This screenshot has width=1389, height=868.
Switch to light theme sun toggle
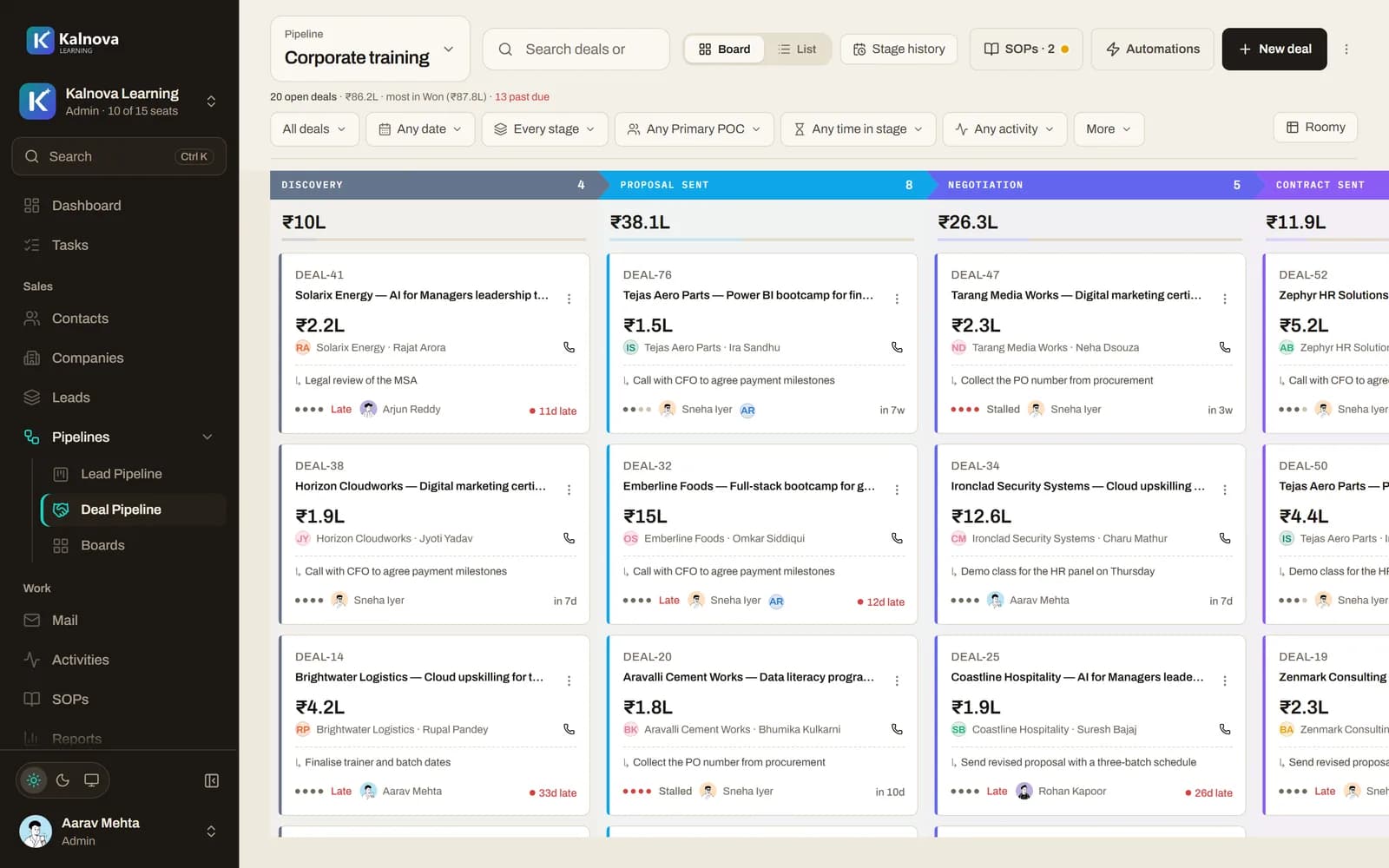34,780
